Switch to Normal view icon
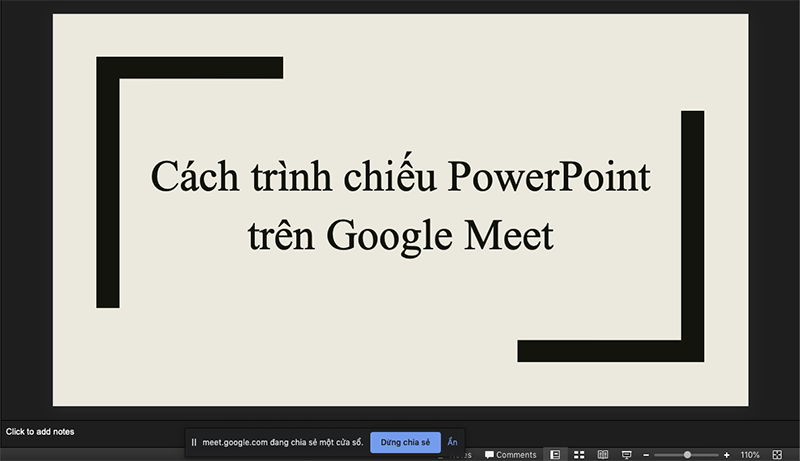This screenshot has height=461, width=800. coord(555,454)
